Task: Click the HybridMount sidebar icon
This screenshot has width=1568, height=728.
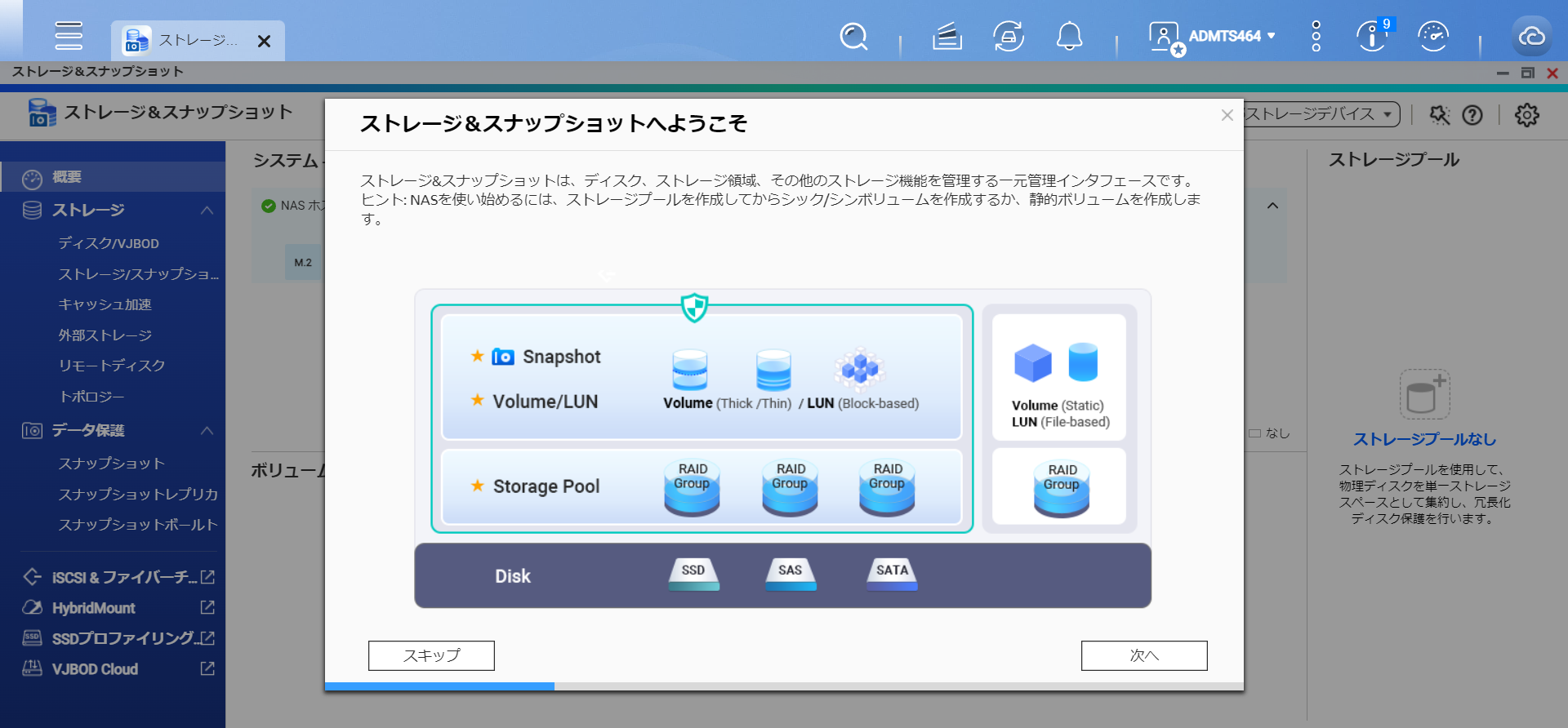Action: click(x=32, y=607)
